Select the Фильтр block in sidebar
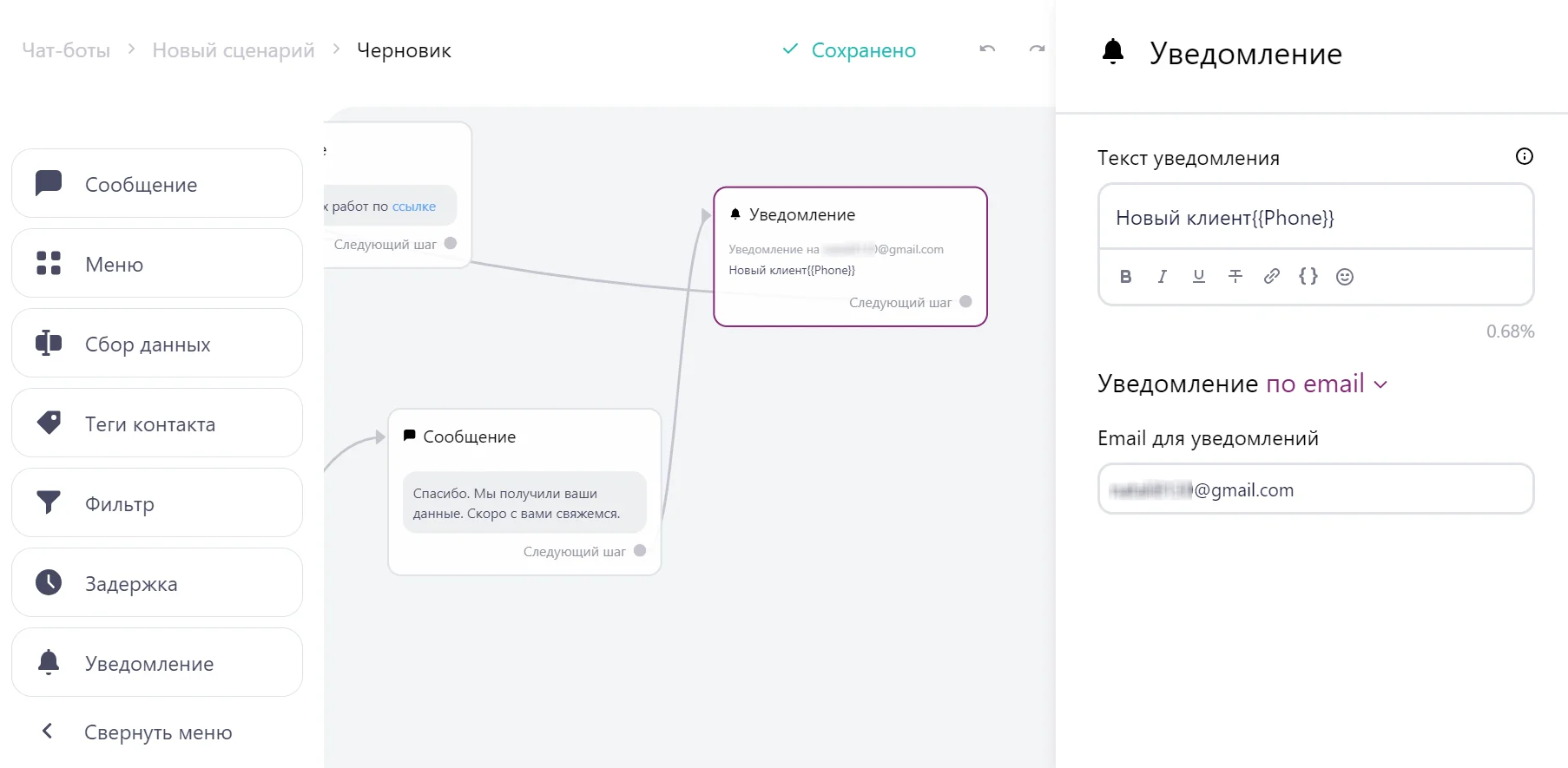 point(157,503)
